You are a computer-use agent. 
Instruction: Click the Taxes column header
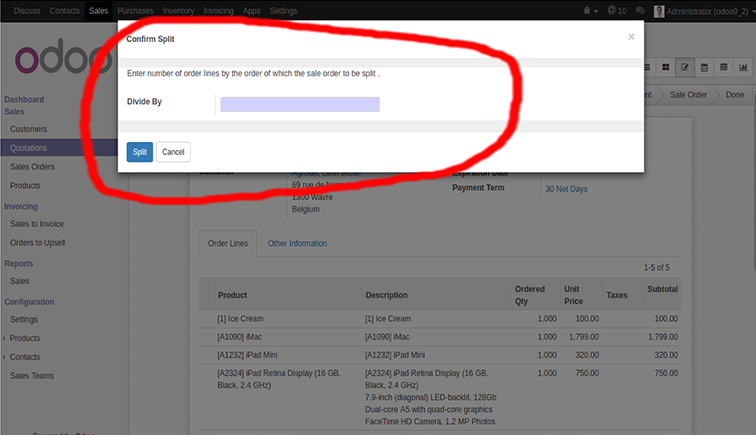point(617,295)
